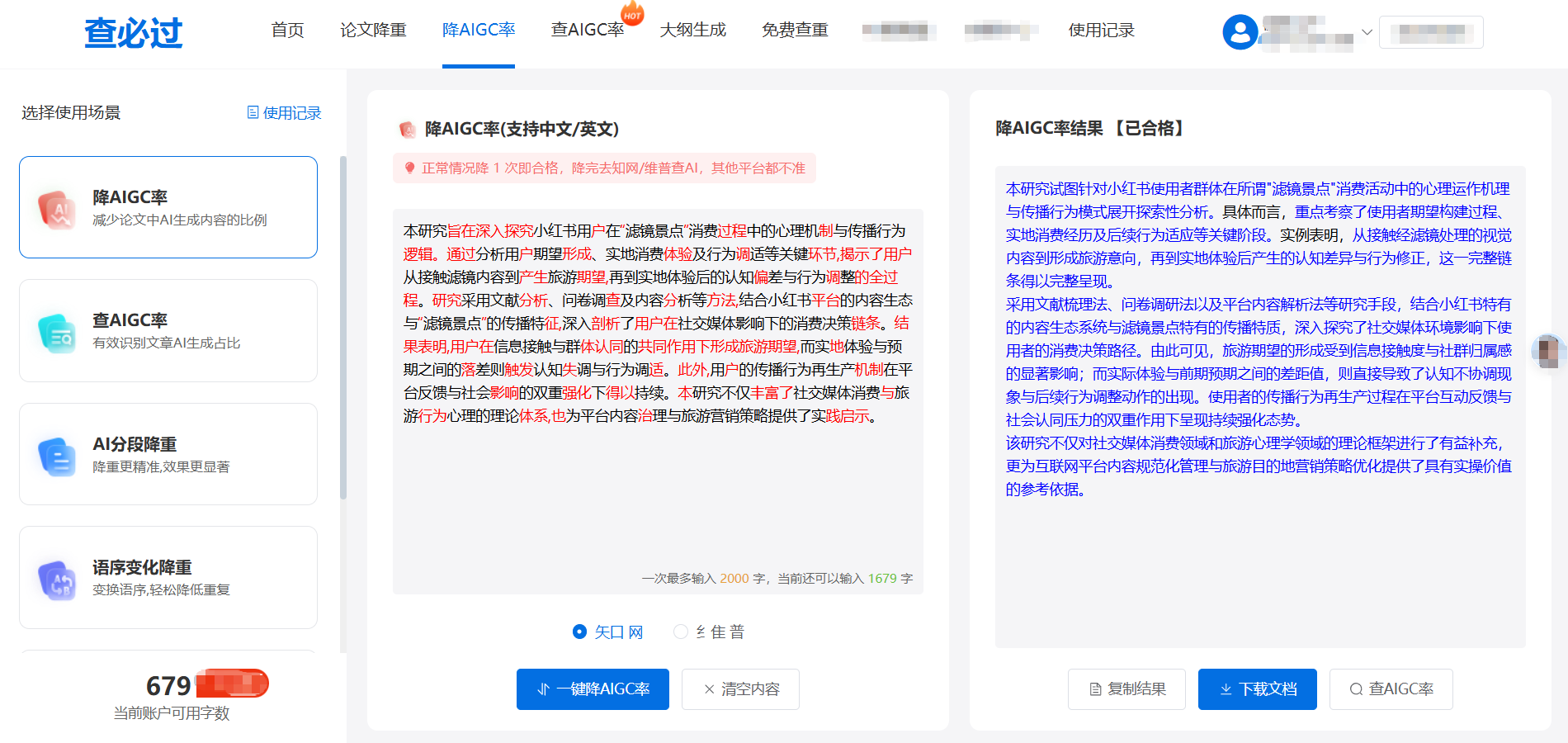Click the 降重更精准,效果更显著 description
Screen dimensions: 1568x743
coord(161,467)
